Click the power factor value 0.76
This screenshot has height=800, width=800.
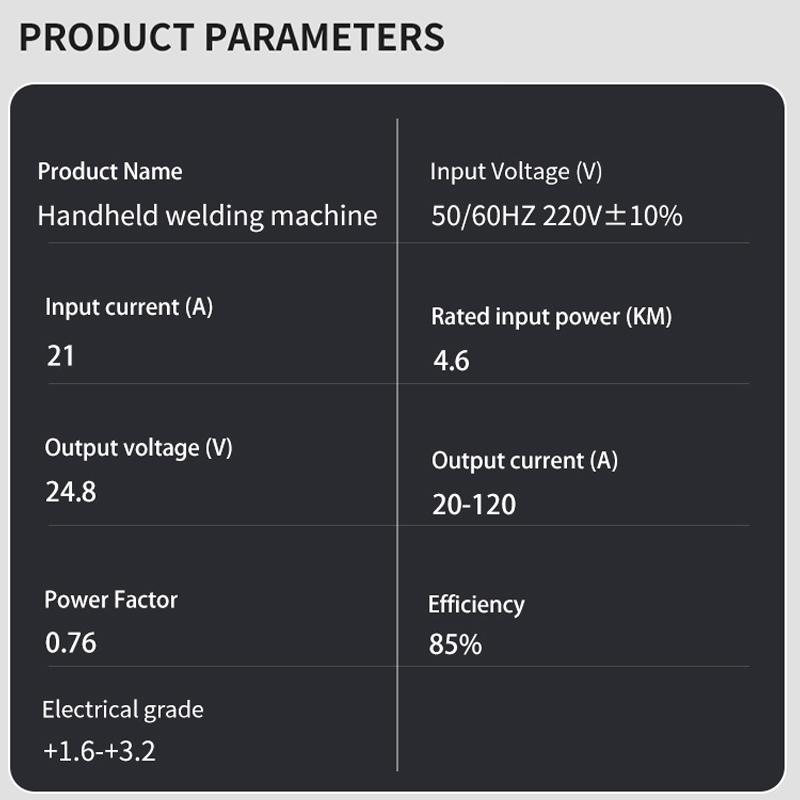(x=71, y=642)
